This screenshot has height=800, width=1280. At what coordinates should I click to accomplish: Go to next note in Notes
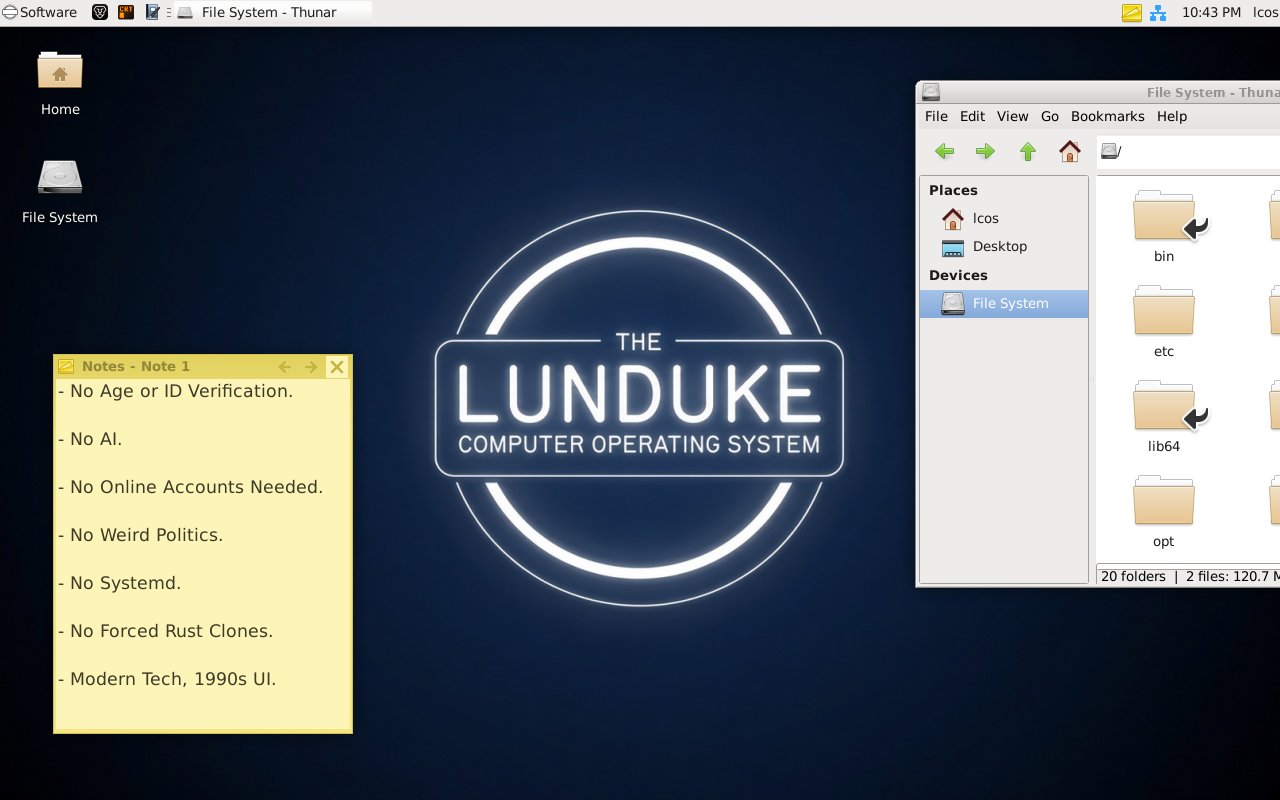(x=311, y=367)
